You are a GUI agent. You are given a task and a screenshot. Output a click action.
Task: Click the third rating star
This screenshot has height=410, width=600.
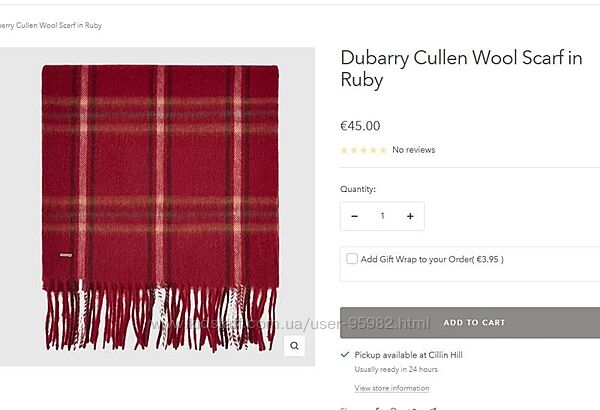tap(364, 150)
